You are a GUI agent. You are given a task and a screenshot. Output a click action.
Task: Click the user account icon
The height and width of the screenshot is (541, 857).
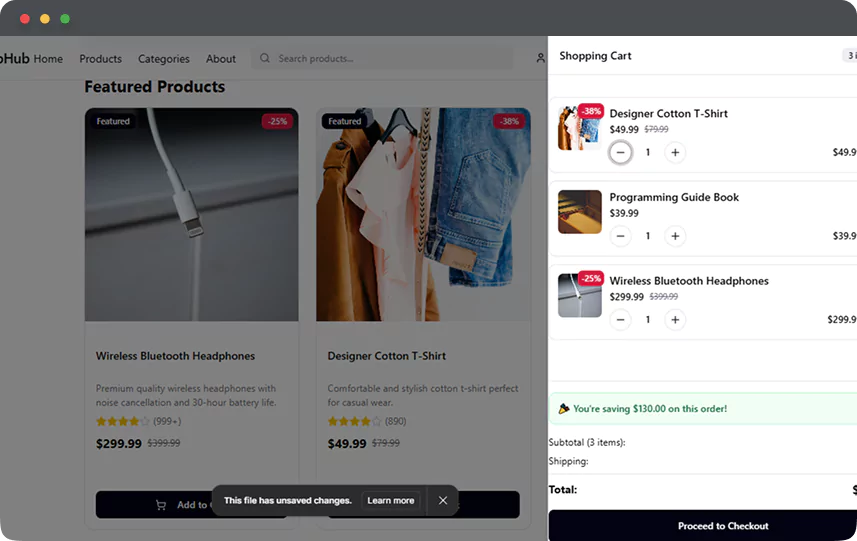(x=540, y=59)
